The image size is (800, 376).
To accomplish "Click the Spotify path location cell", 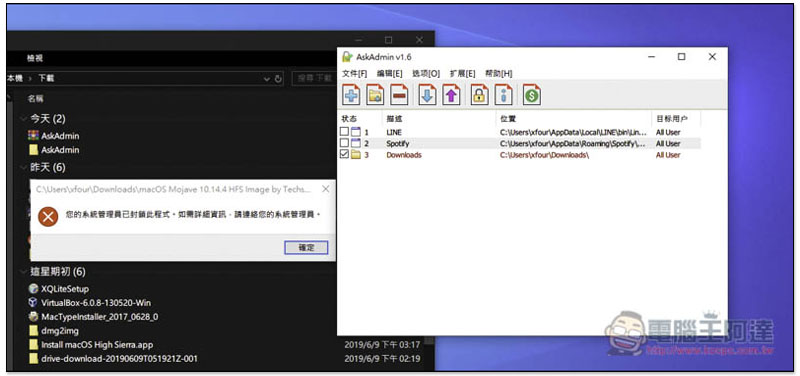I will pyautogui.click(x=572, y=144).
